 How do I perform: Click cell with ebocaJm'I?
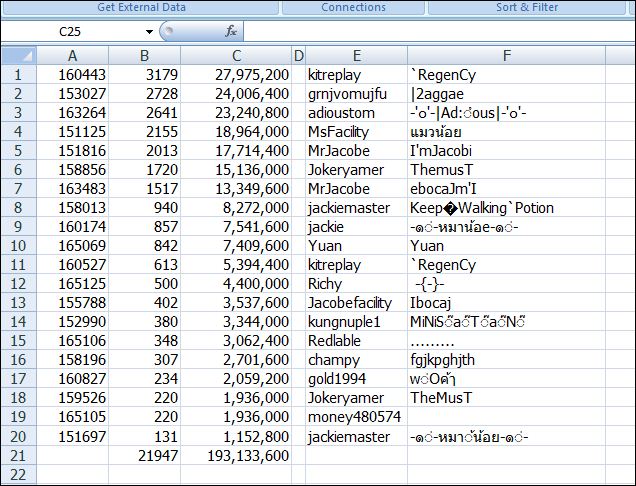[507, 189]
